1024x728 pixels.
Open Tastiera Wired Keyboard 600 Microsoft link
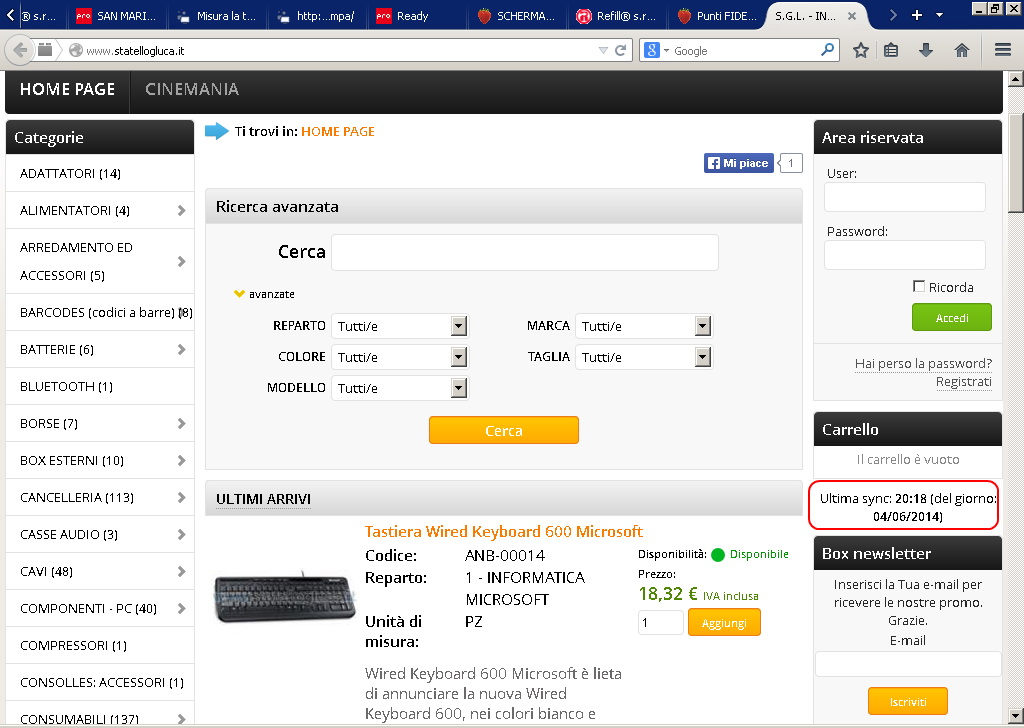pyautogui.click(x=504, y=531)
